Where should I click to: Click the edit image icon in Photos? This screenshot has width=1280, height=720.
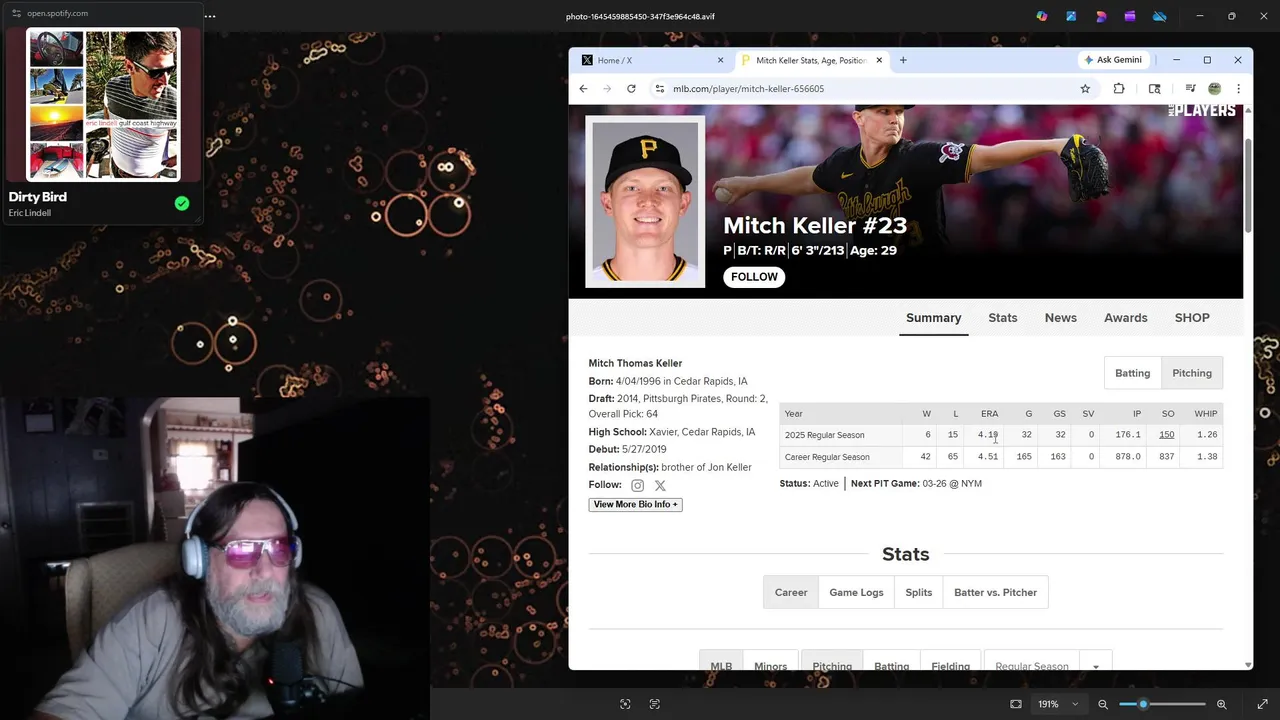pos(1071,16)
